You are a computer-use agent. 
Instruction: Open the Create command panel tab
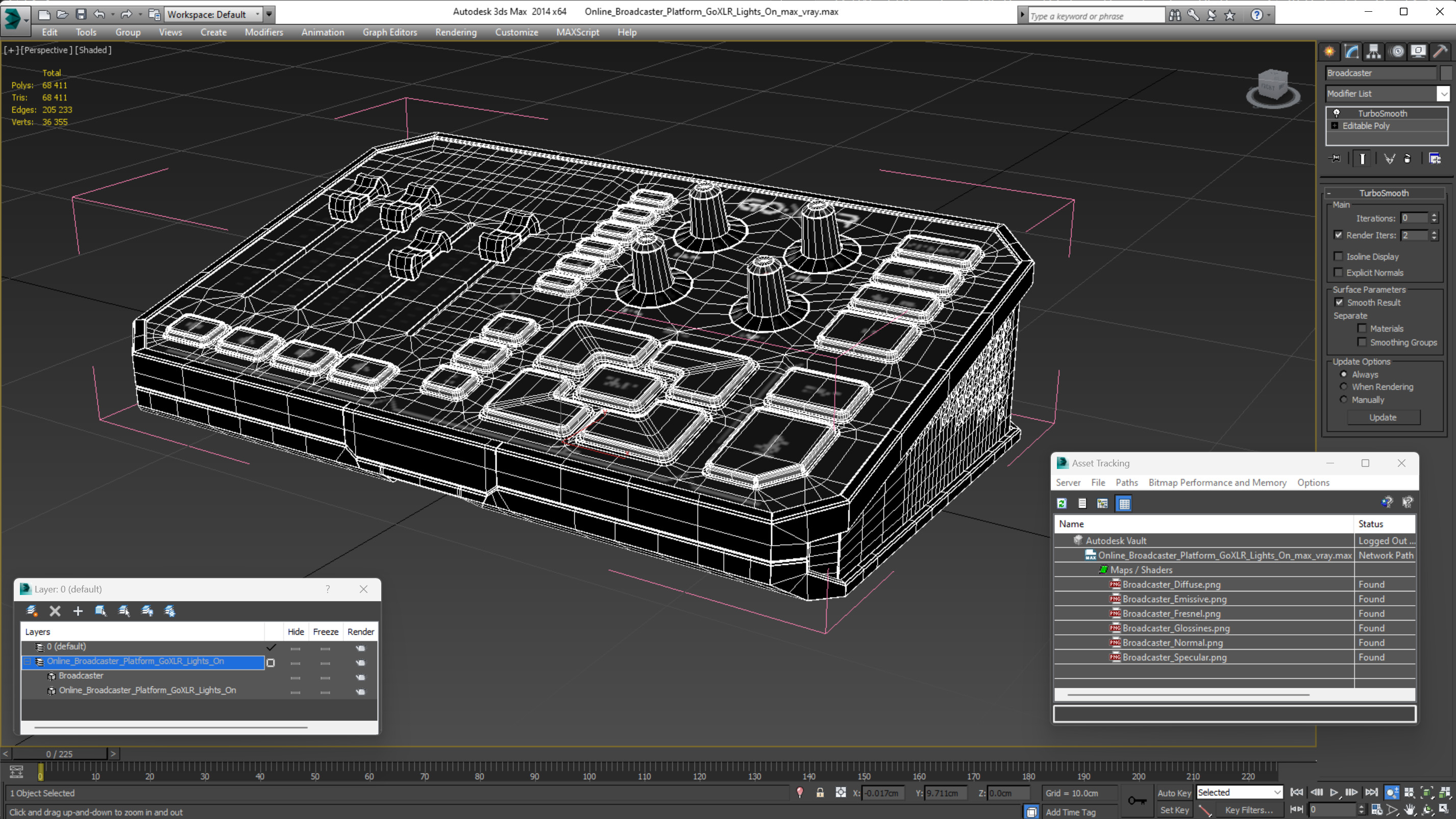[1329, 52]
